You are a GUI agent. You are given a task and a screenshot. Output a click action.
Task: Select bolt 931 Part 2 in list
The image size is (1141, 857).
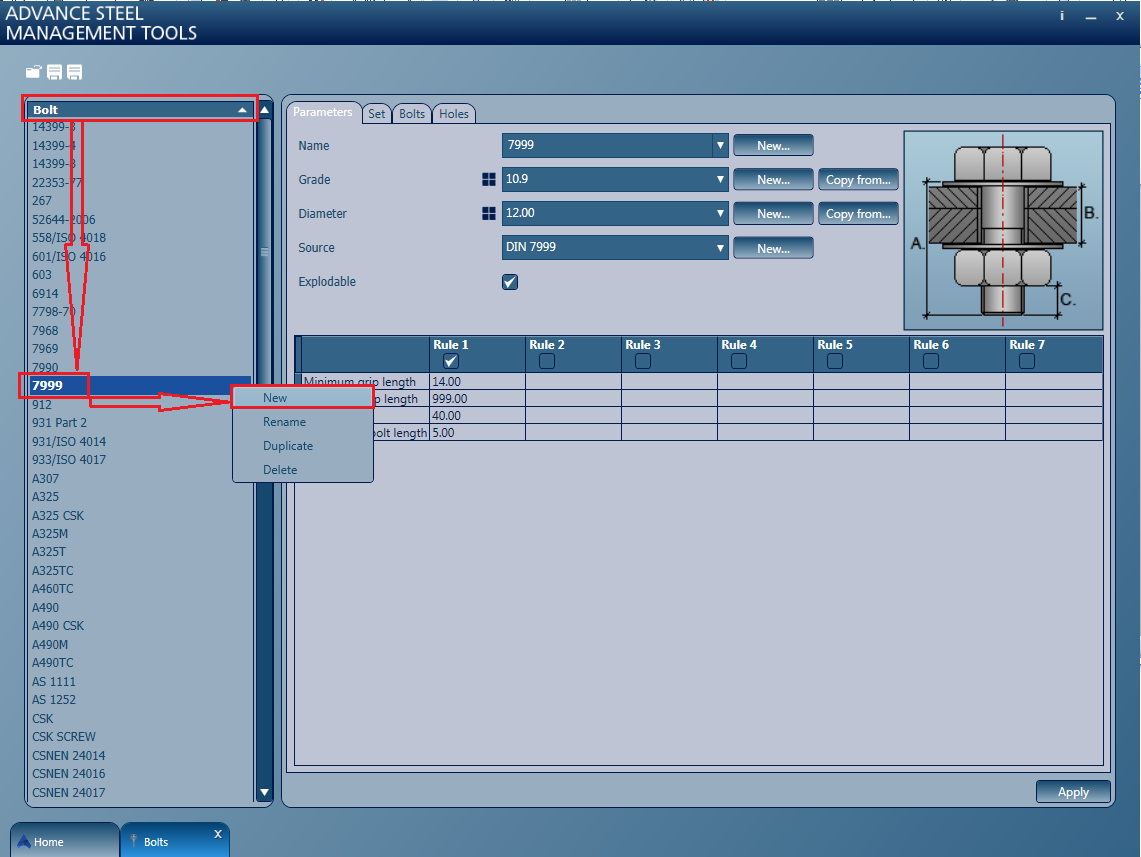[x=140, y=423]
